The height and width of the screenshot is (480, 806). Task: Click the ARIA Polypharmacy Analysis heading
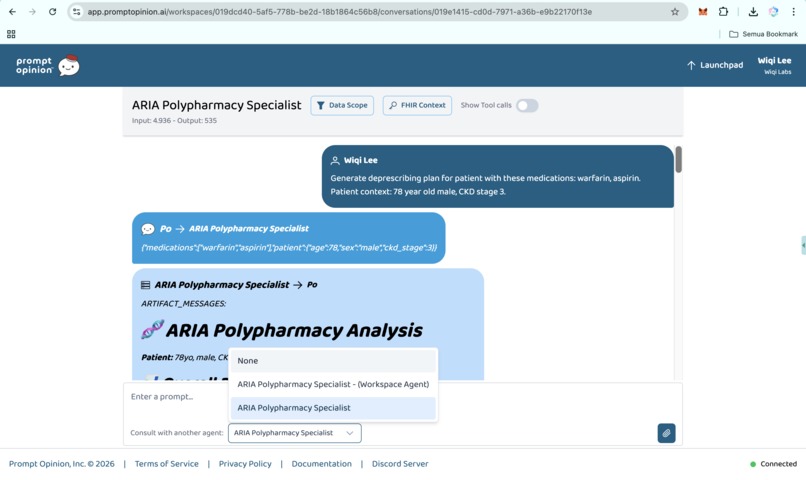coord(294,330)
